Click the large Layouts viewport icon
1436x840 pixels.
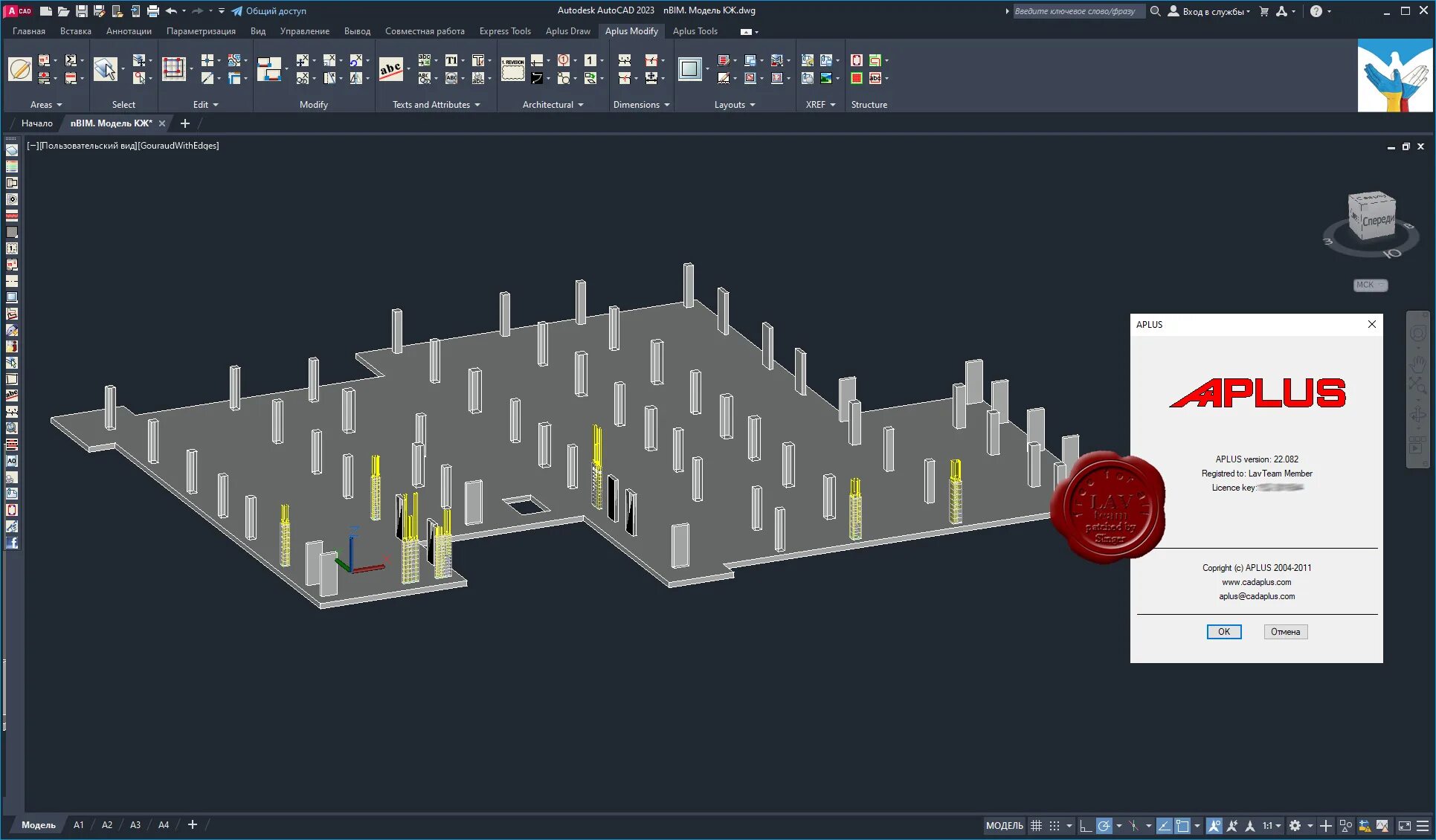689,69
